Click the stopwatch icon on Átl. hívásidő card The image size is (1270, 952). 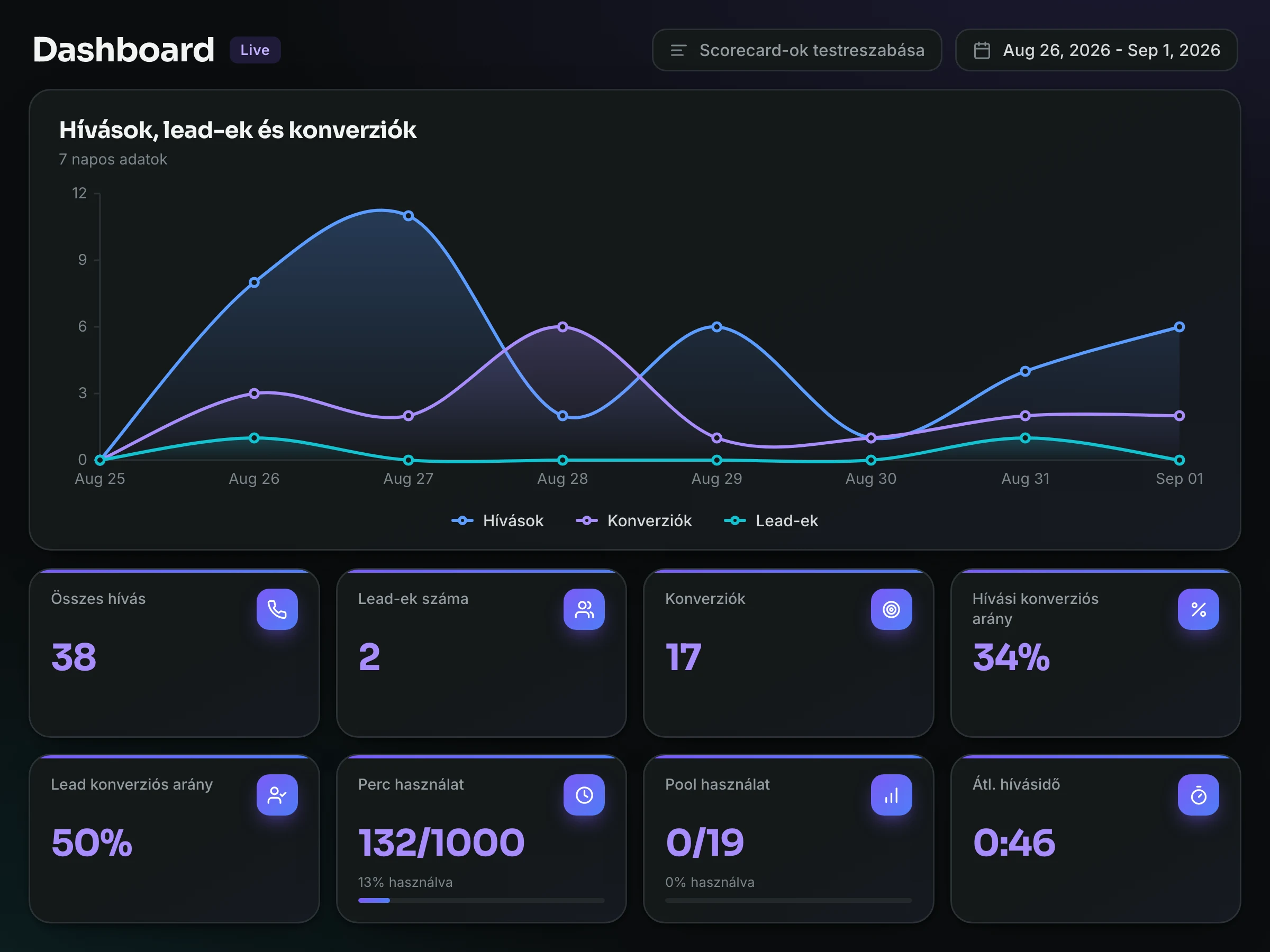tap(1198, 795)
